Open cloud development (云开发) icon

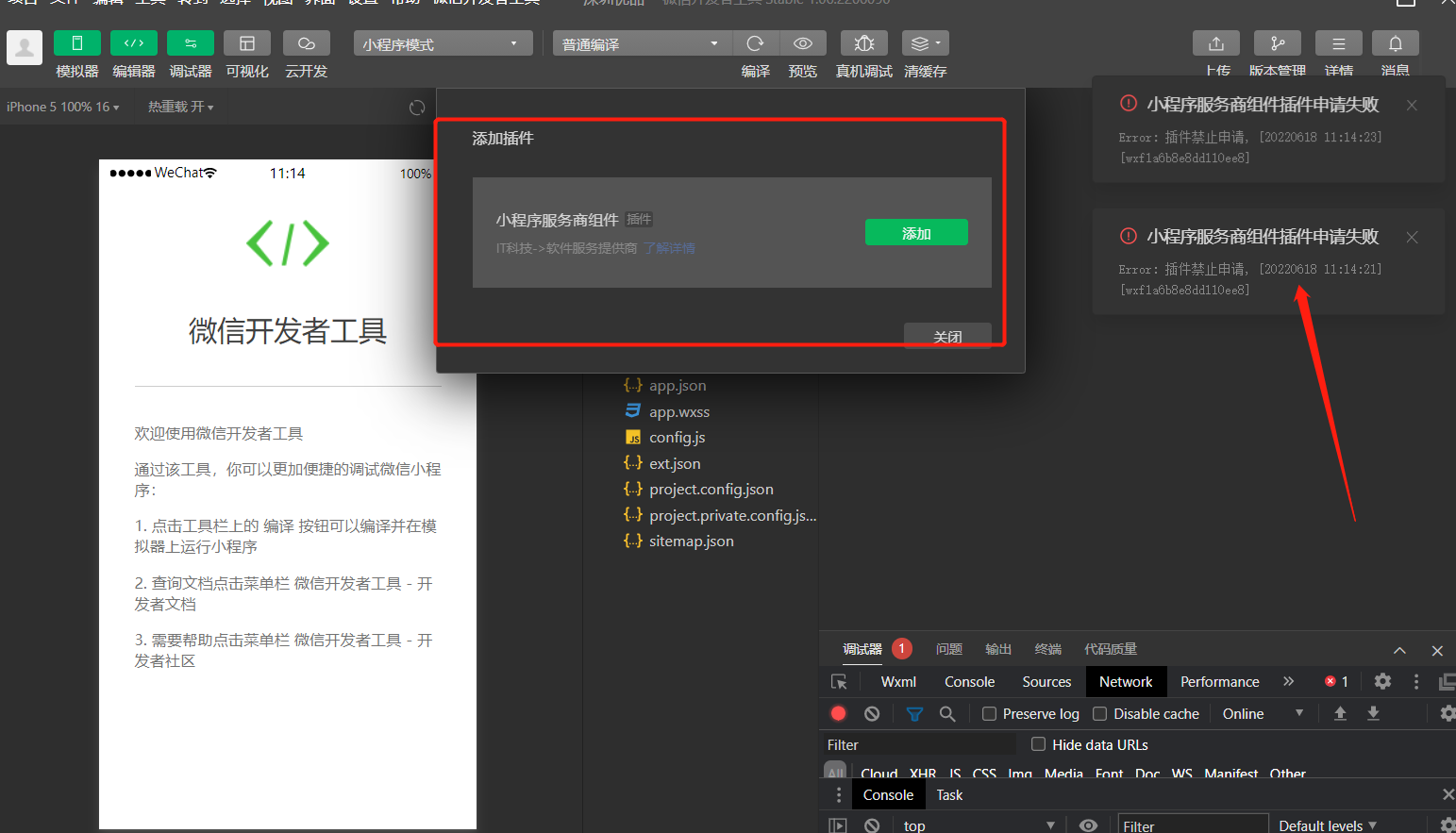pos(307,43)
